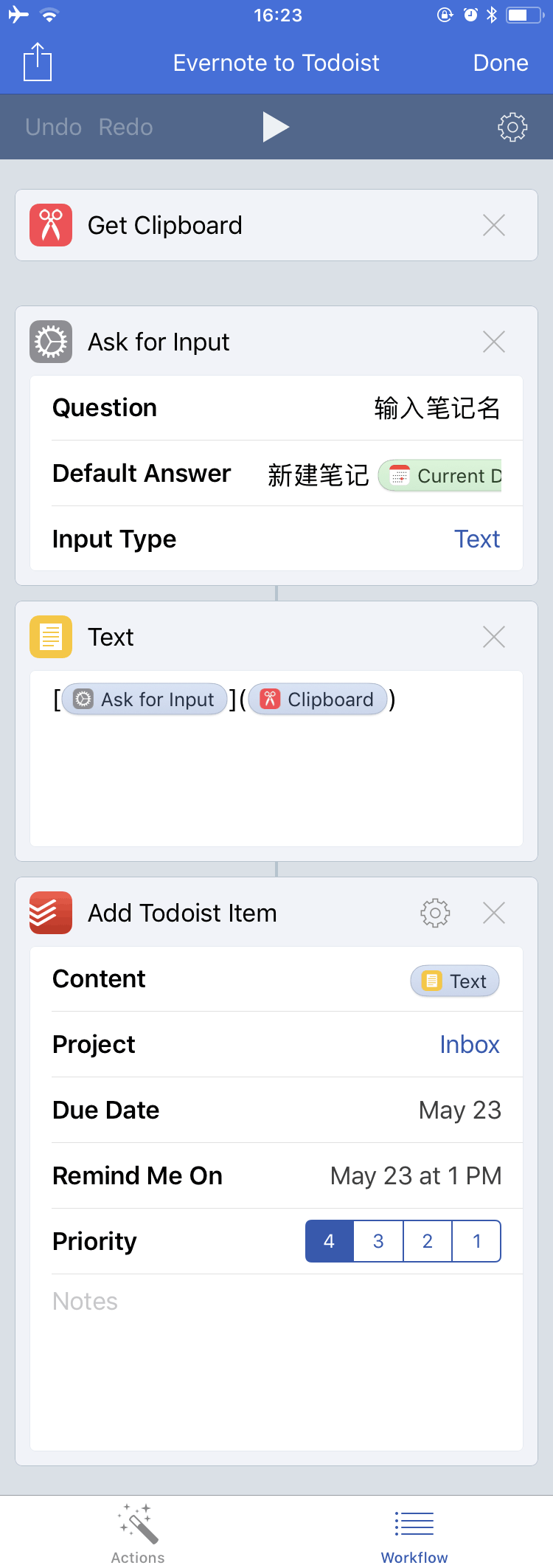Edit the Due Date May 23
This screenshot has height=1568, width=553.
[x=459, y=1110]
